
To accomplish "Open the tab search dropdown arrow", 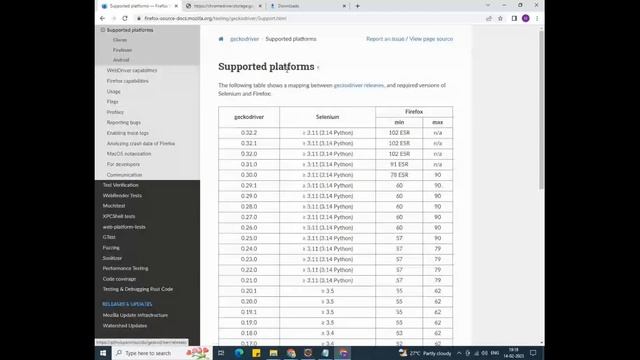I will (488, 6).
